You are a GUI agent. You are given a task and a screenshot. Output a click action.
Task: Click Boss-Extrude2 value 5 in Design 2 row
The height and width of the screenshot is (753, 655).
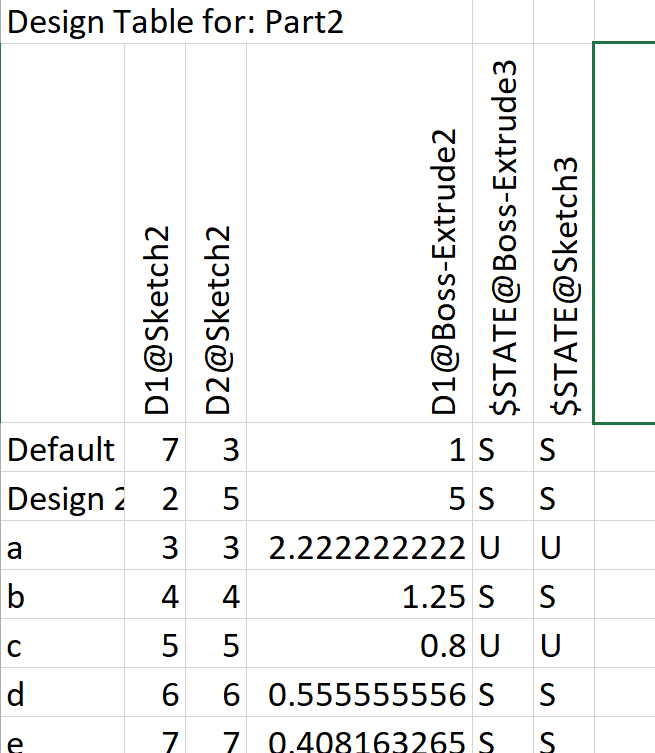pyautogui.click(x=360, y=497)
